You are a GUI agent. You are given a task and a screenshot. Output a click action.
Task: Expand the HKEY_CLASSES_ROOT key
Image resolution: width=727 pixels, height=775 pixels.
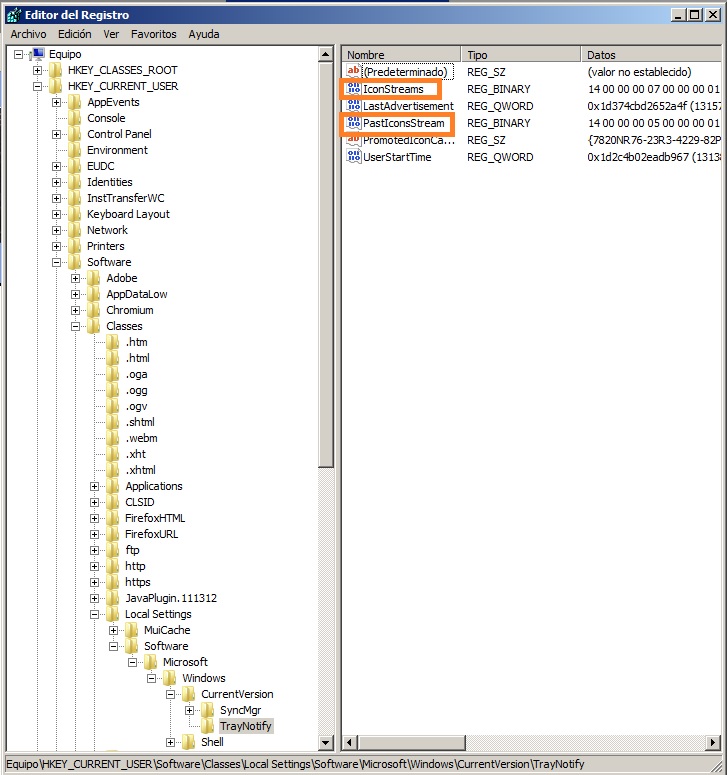38,70
